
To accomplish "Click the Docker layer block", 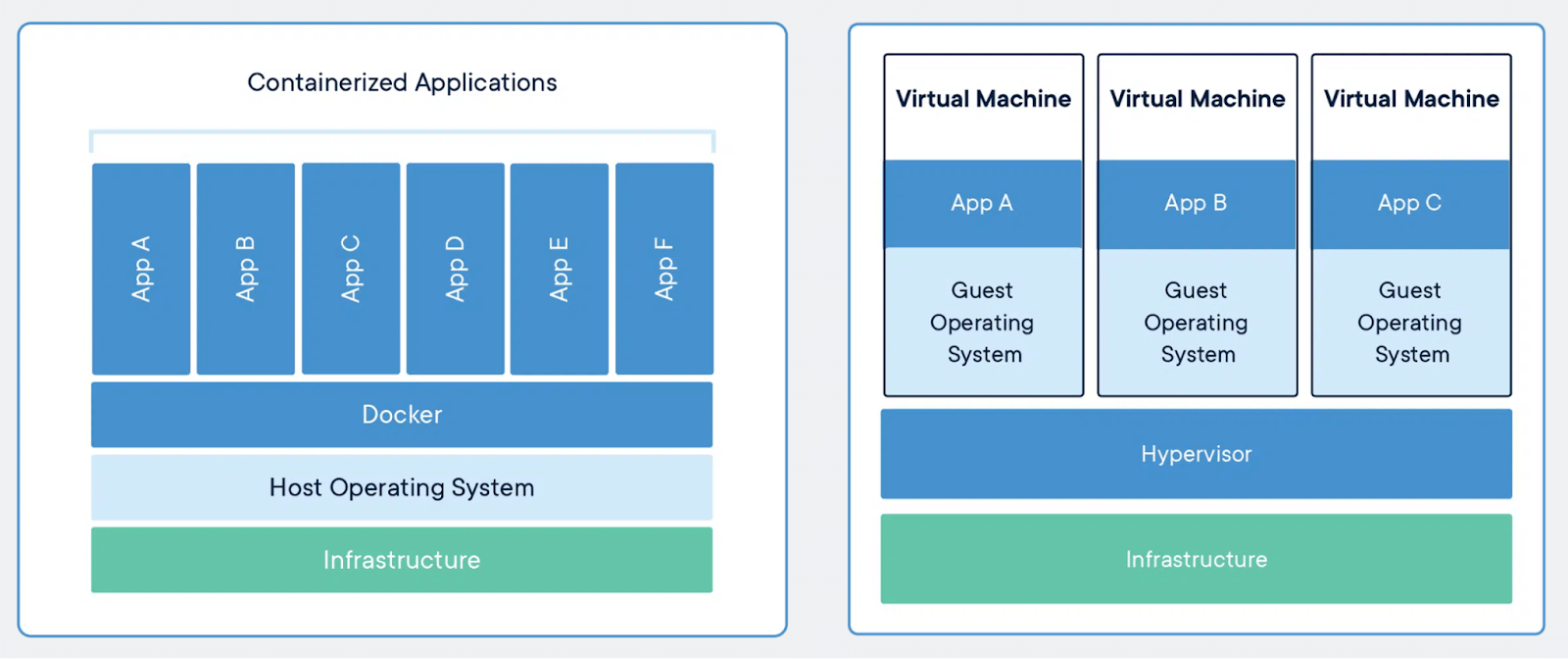I will coord(402,415).
